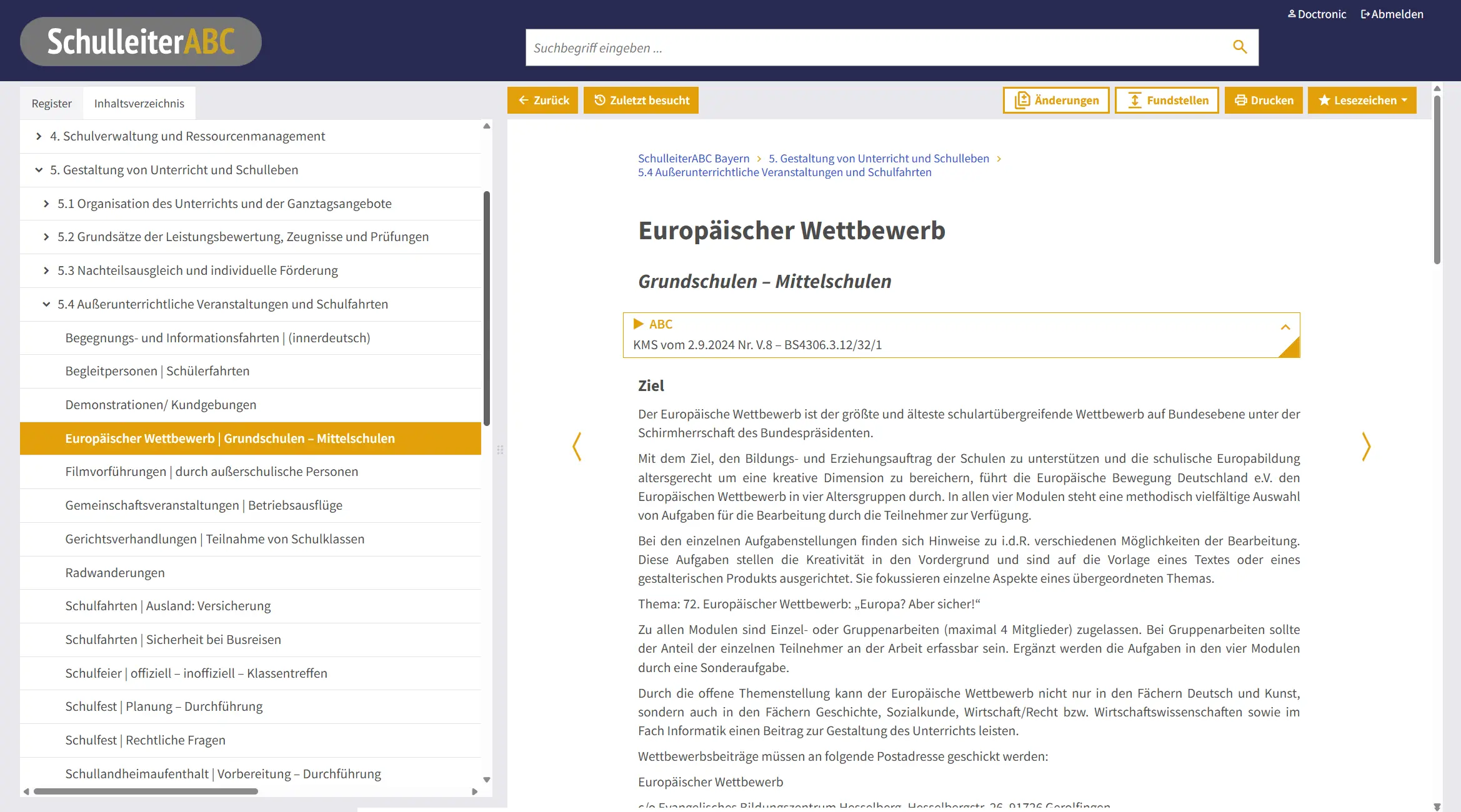Open Schulfest | Planung – Durchführung
1461x812 pixels.
[x=251, y=706]
